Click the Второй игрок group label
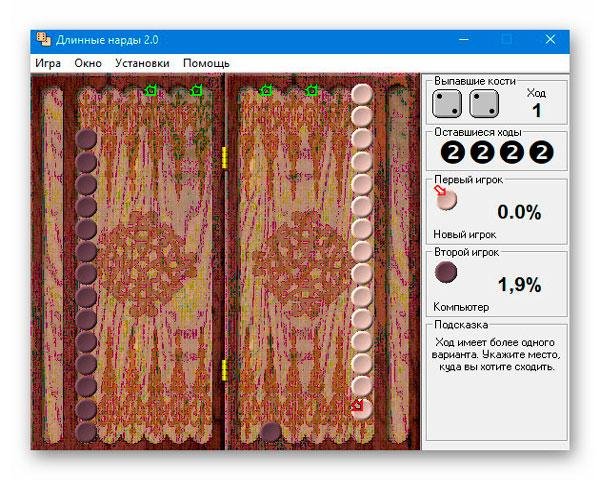 (466, 252)
